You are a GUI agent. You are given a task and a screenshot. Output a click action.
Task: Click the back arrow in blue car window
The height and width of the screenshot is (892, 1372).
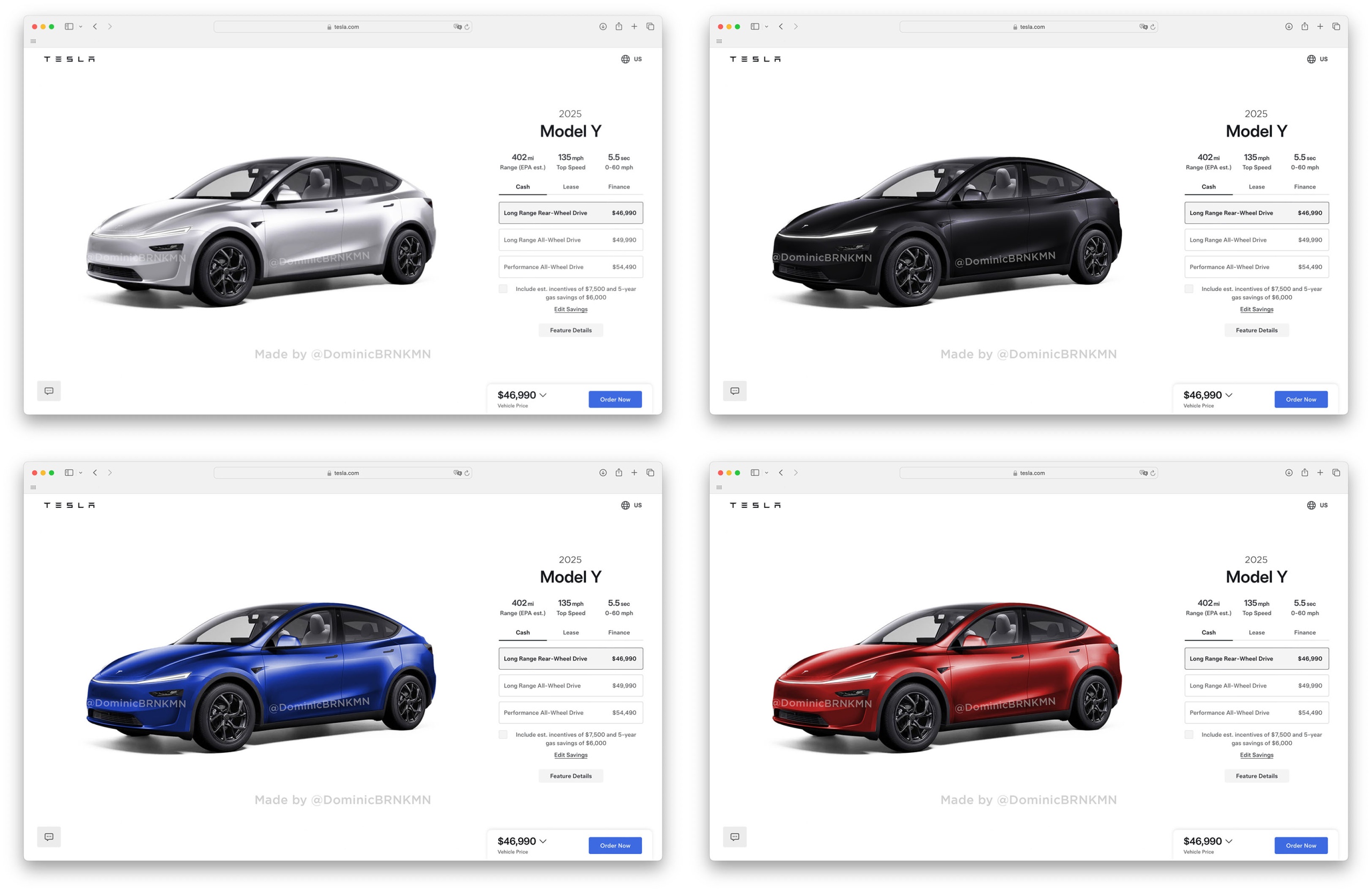95,473
